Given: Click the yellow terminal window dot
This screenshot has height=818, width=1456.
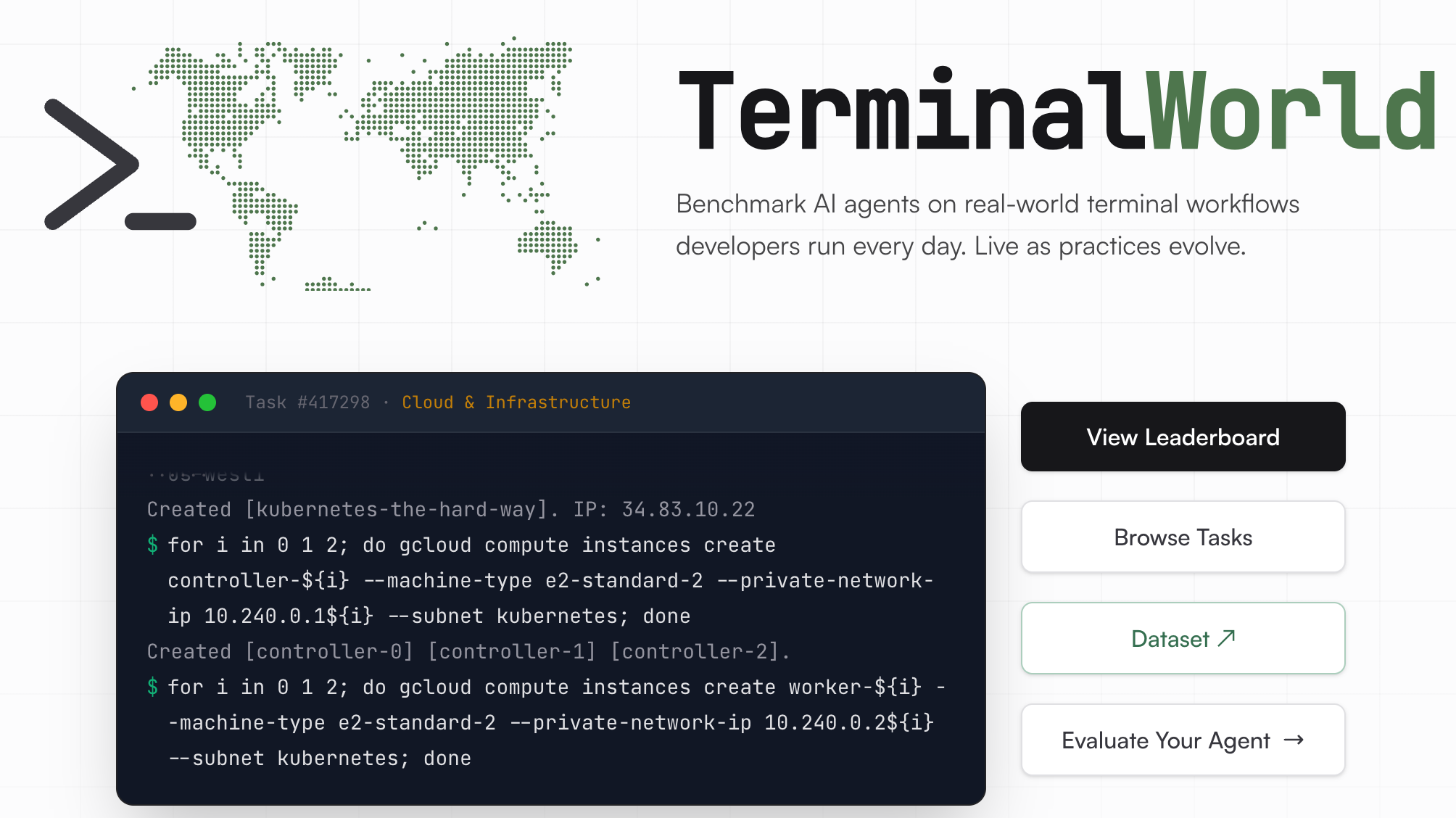Looking at the screenshot, I should pos(178,402).
